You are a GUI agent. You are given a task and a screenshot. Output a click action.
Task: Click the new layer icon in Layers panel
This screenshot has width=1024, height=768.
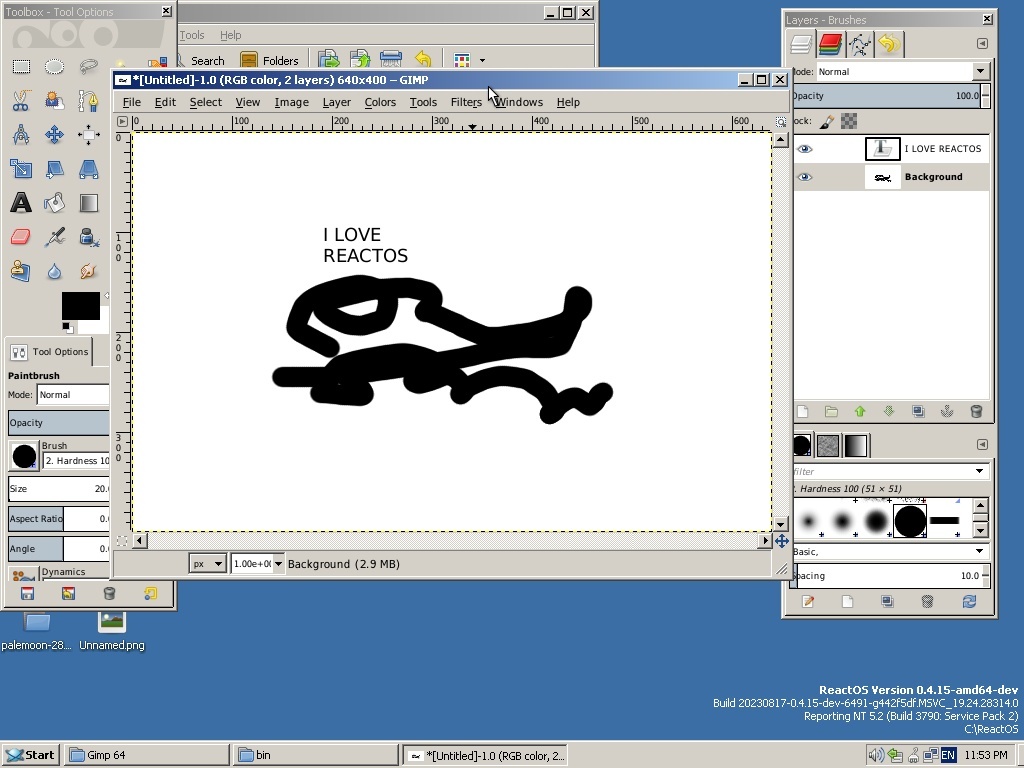tap(803, 411)
